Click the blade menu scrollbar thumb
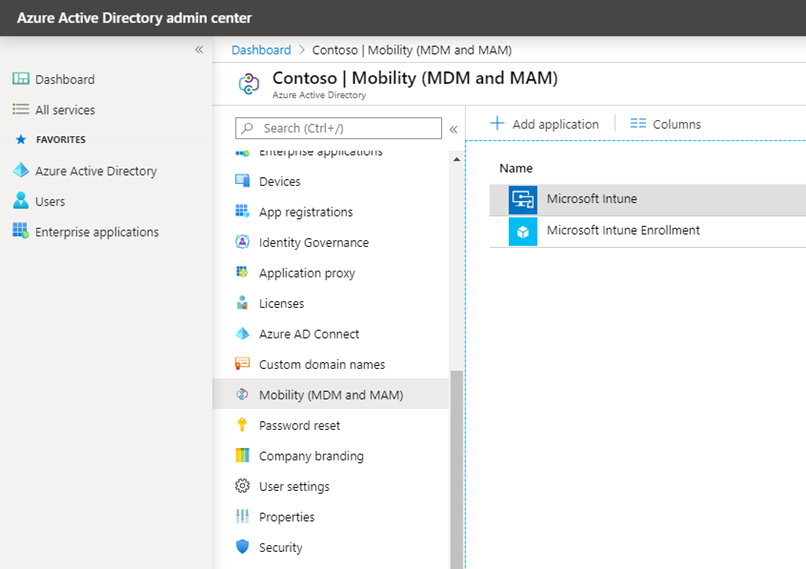The image size is (806, 569). [456, 469]
